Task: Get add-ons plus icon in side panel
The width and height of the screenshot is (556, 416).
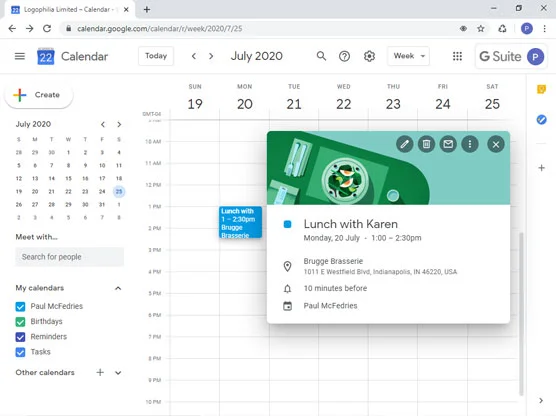Action: pyautogui.click(x=541, y=168)
